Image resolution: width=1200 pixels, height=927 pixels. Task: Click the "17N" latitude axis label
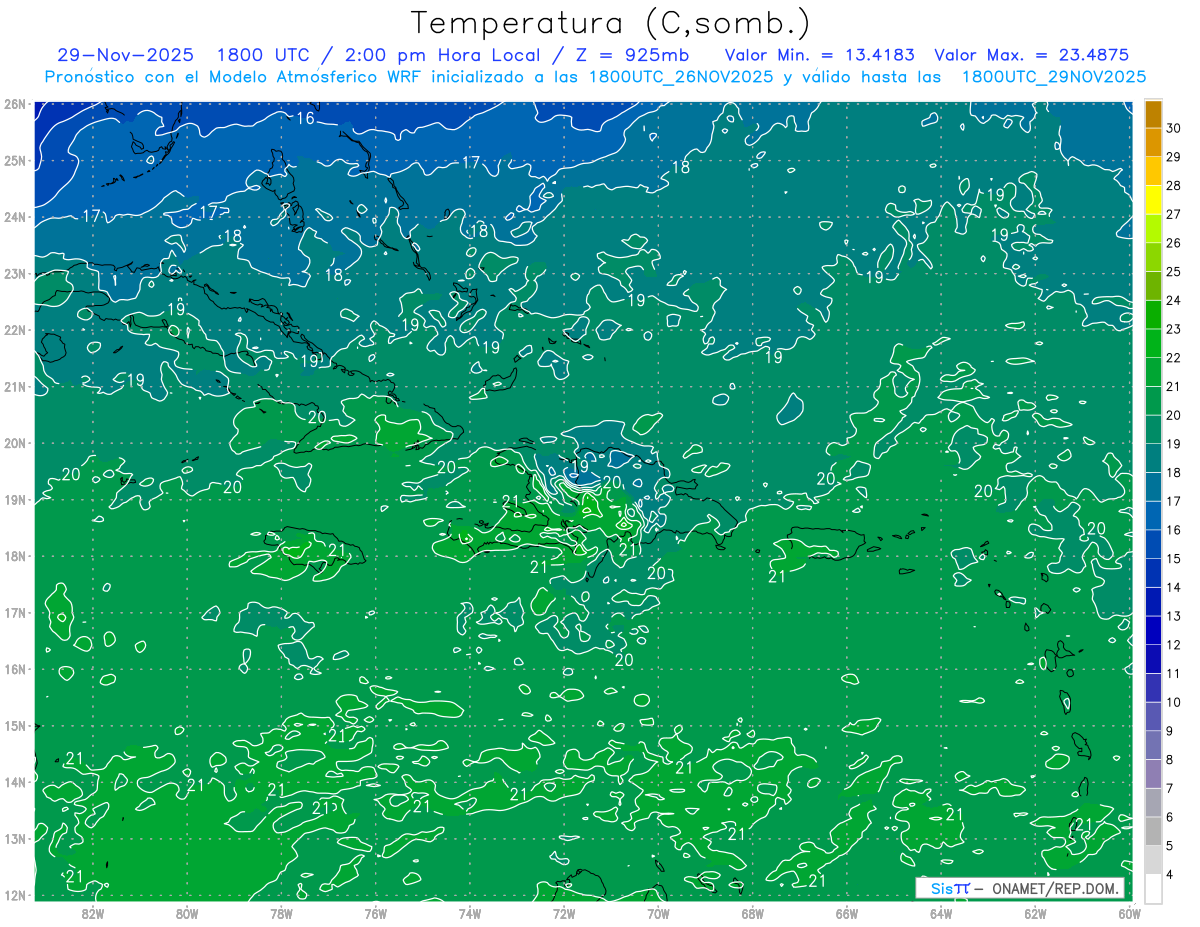click(x=15, y=613)
